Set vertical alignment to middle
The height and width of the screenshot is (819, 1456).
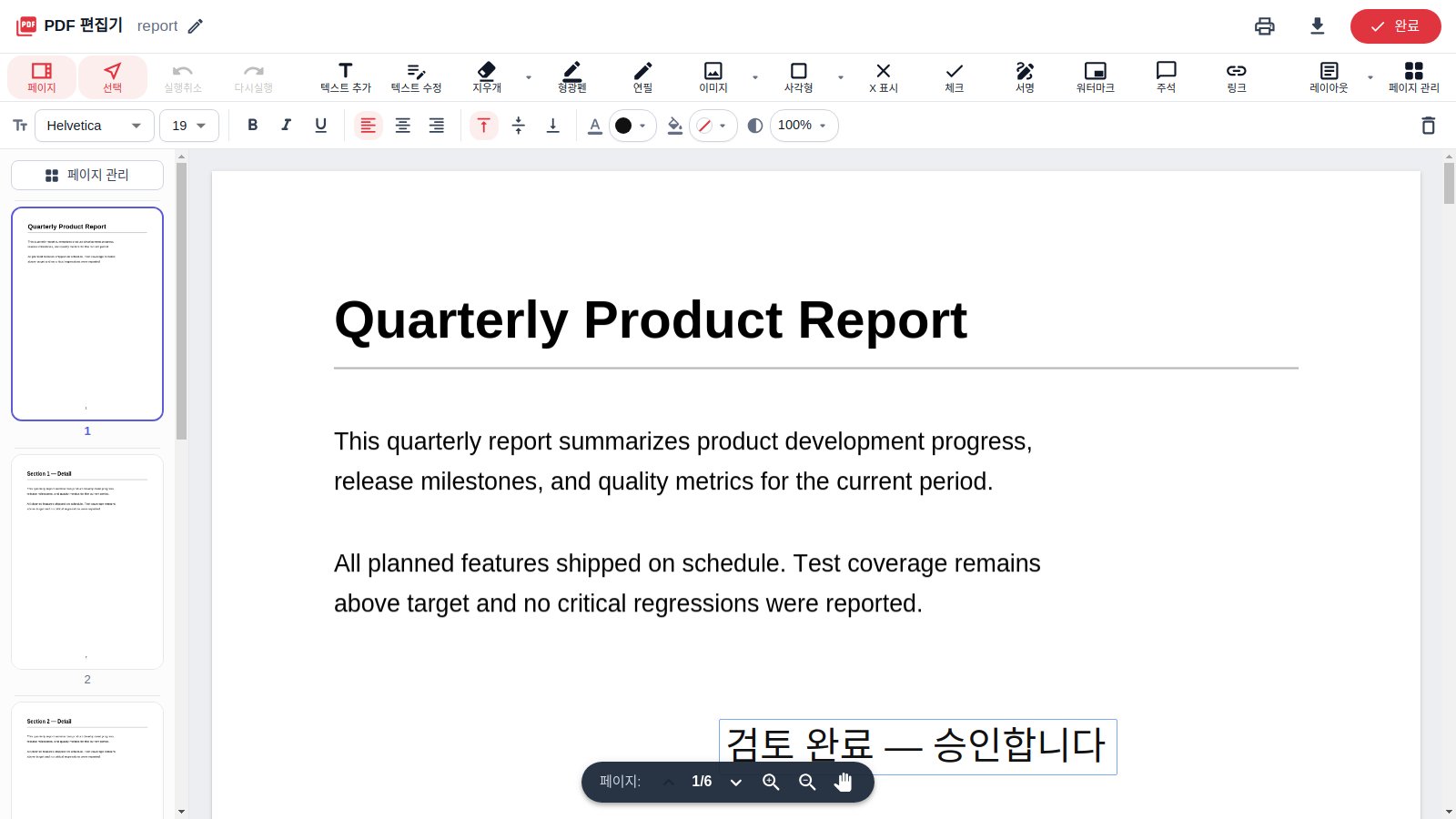click(x=519, y=126)
